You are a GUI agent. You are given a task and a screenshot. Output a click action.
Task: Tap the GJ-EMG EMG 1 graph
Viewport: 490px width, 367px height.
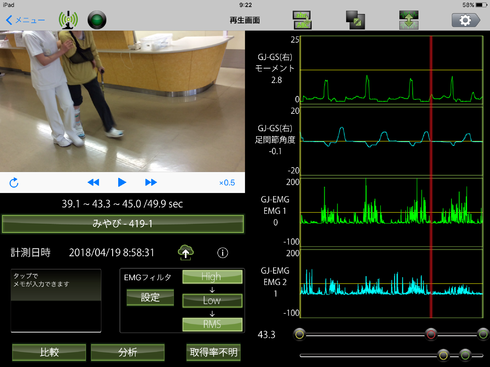[x=391, y=213]
